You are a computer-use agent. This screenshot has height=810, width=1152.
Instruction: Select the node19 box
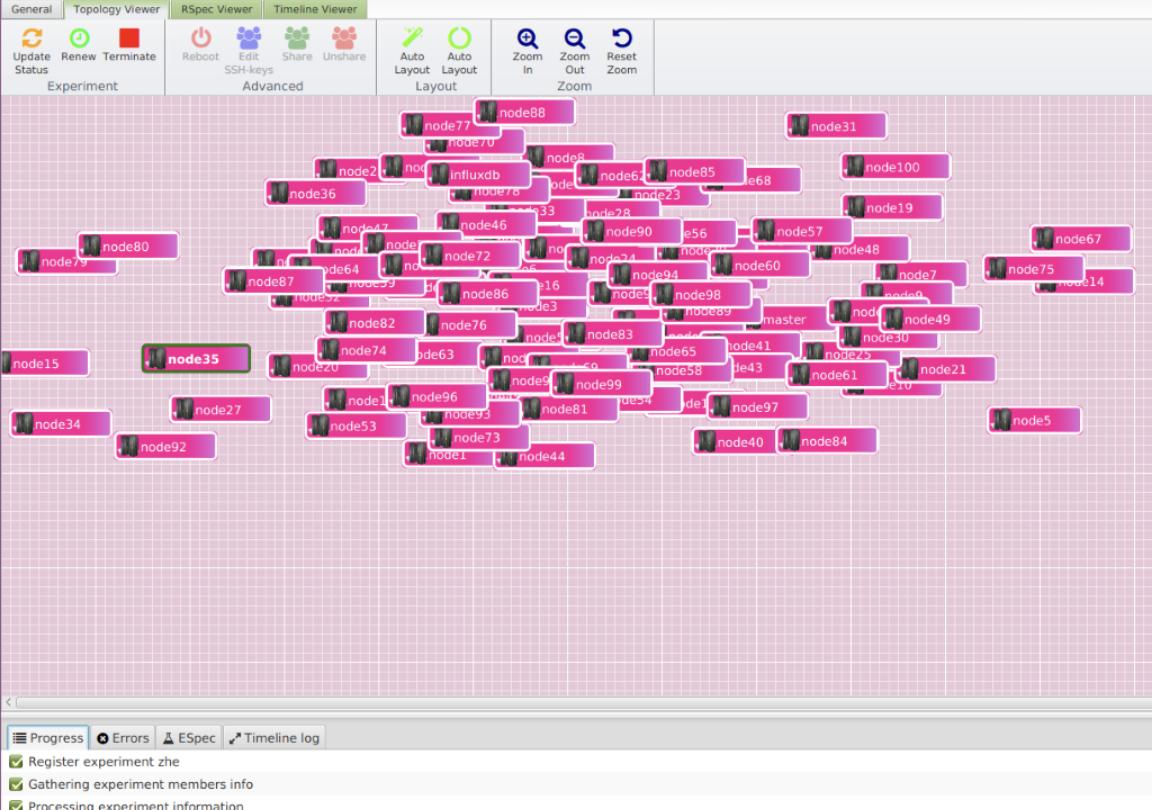pos(892,208)
